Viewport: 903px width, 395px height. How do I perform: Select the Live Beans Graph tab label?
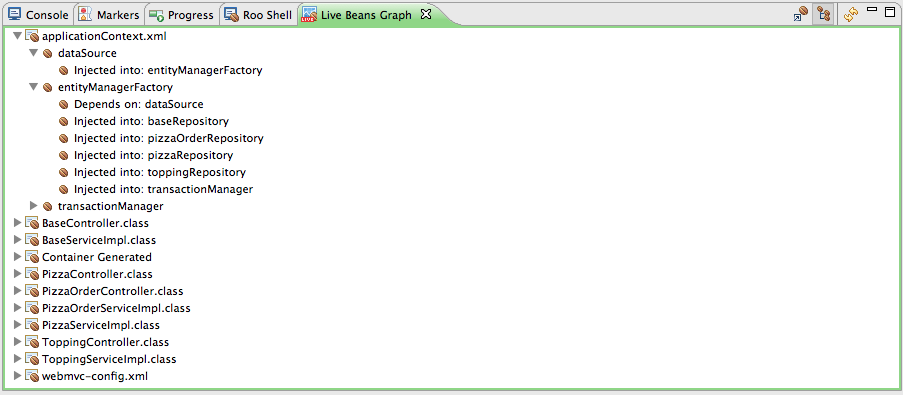[366, 15]
